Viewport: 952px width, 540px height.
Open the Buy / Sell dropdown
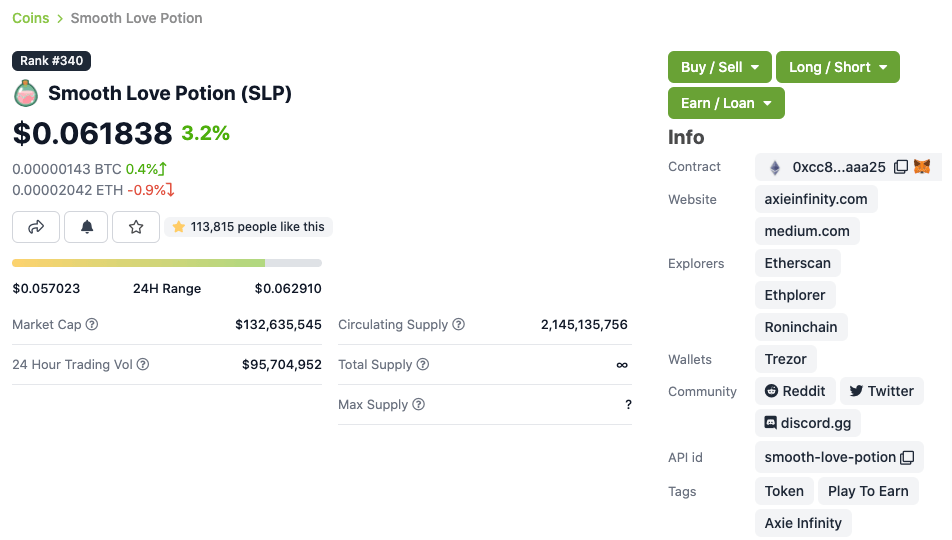coord(719,67)
